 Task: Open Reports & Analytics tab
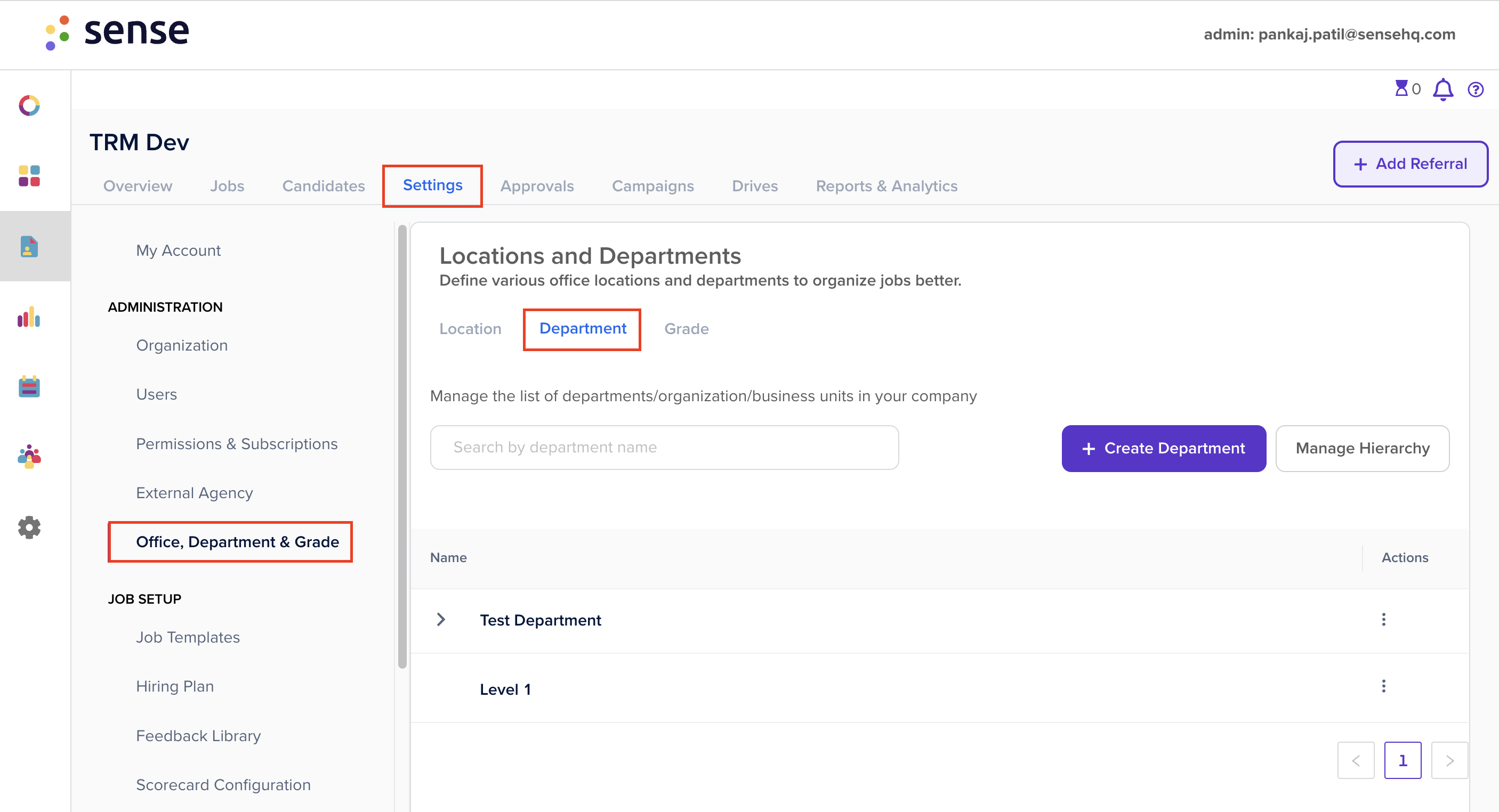886,186
